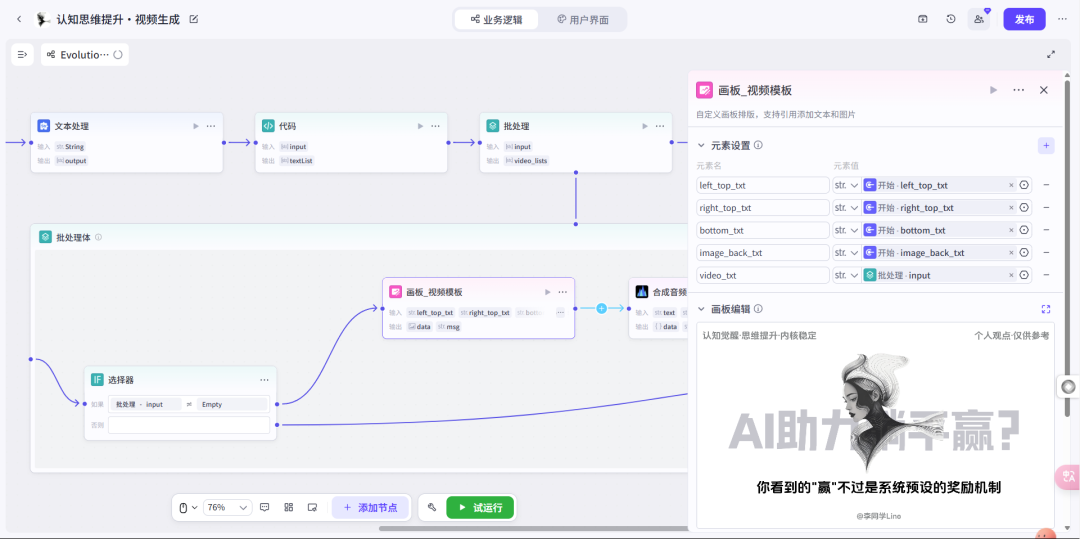Open panel header more options

[1019, 90]
